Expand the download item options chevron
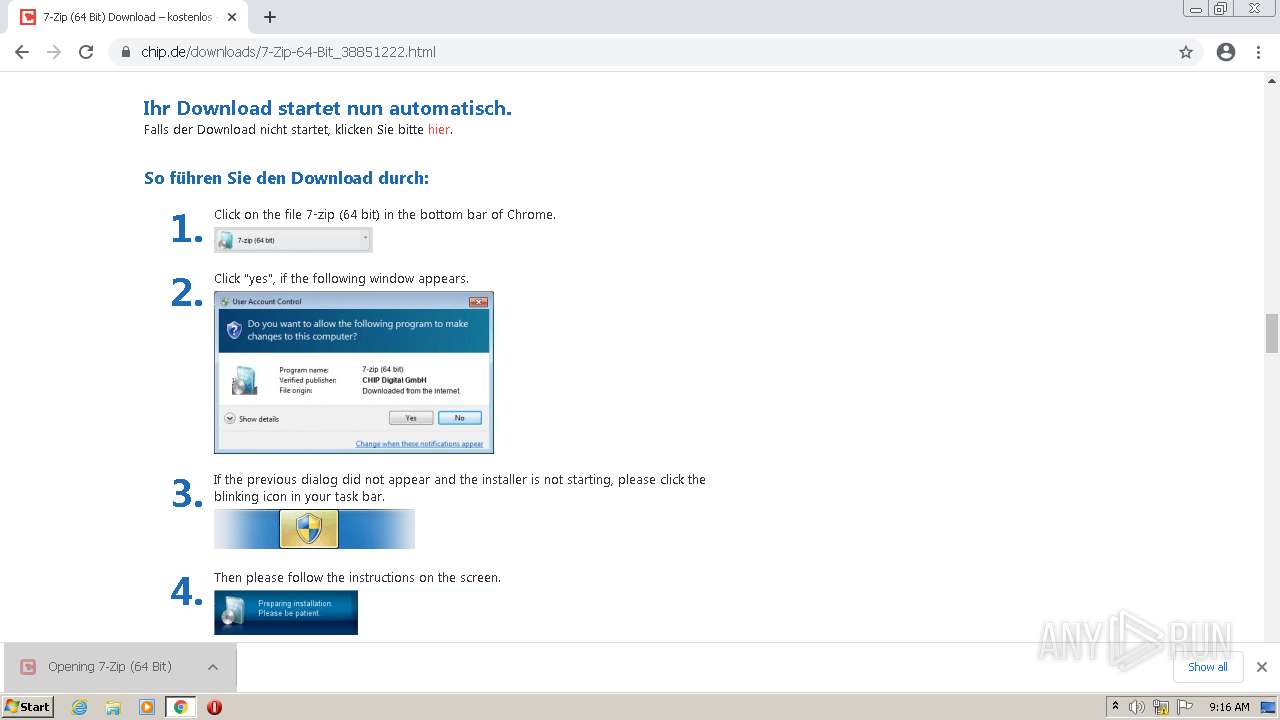1280x720 pixels. (x=213, y=667)
